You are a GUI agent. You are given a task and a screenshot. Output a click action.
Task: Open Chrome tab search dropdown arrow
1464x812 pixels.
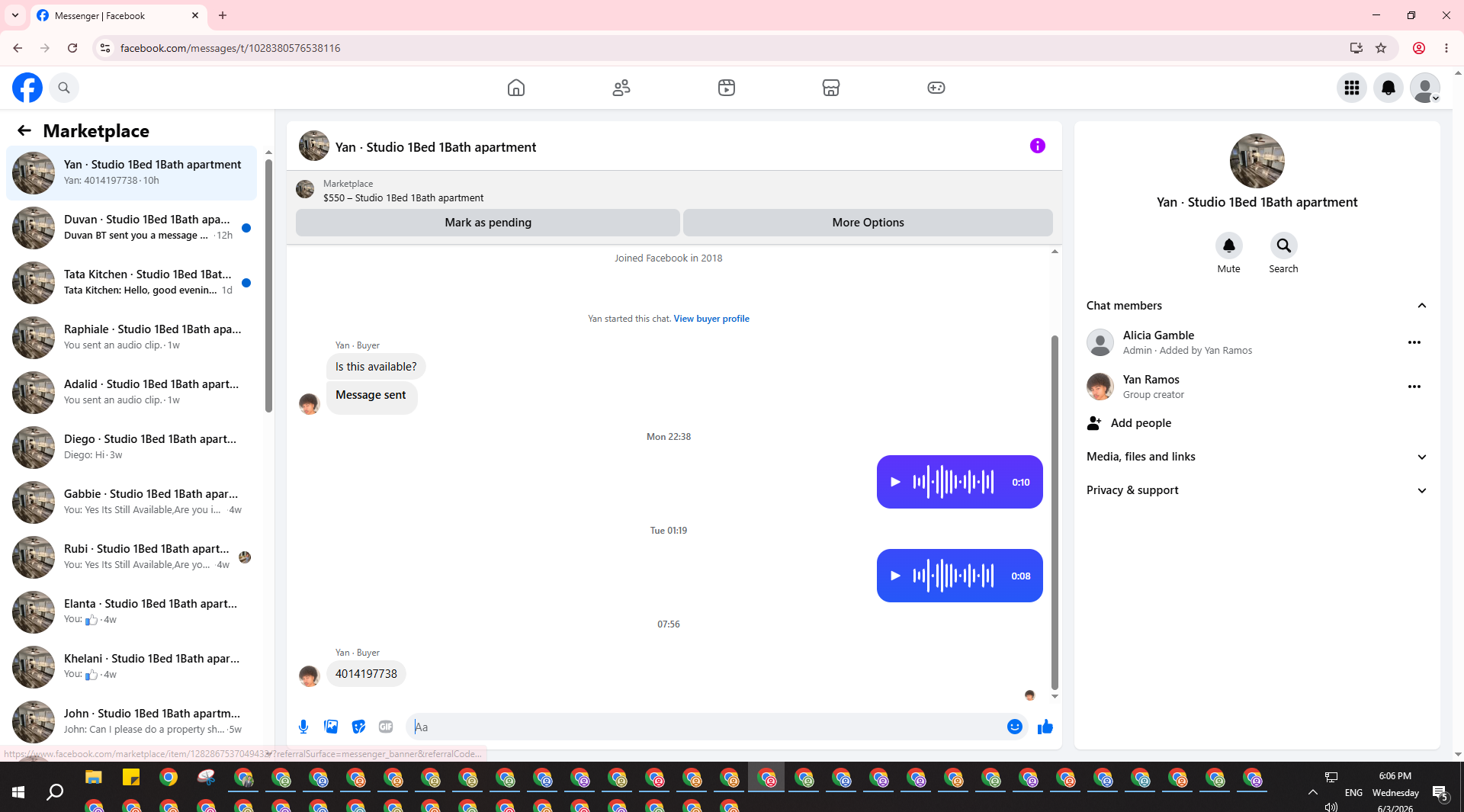(15, 15)
